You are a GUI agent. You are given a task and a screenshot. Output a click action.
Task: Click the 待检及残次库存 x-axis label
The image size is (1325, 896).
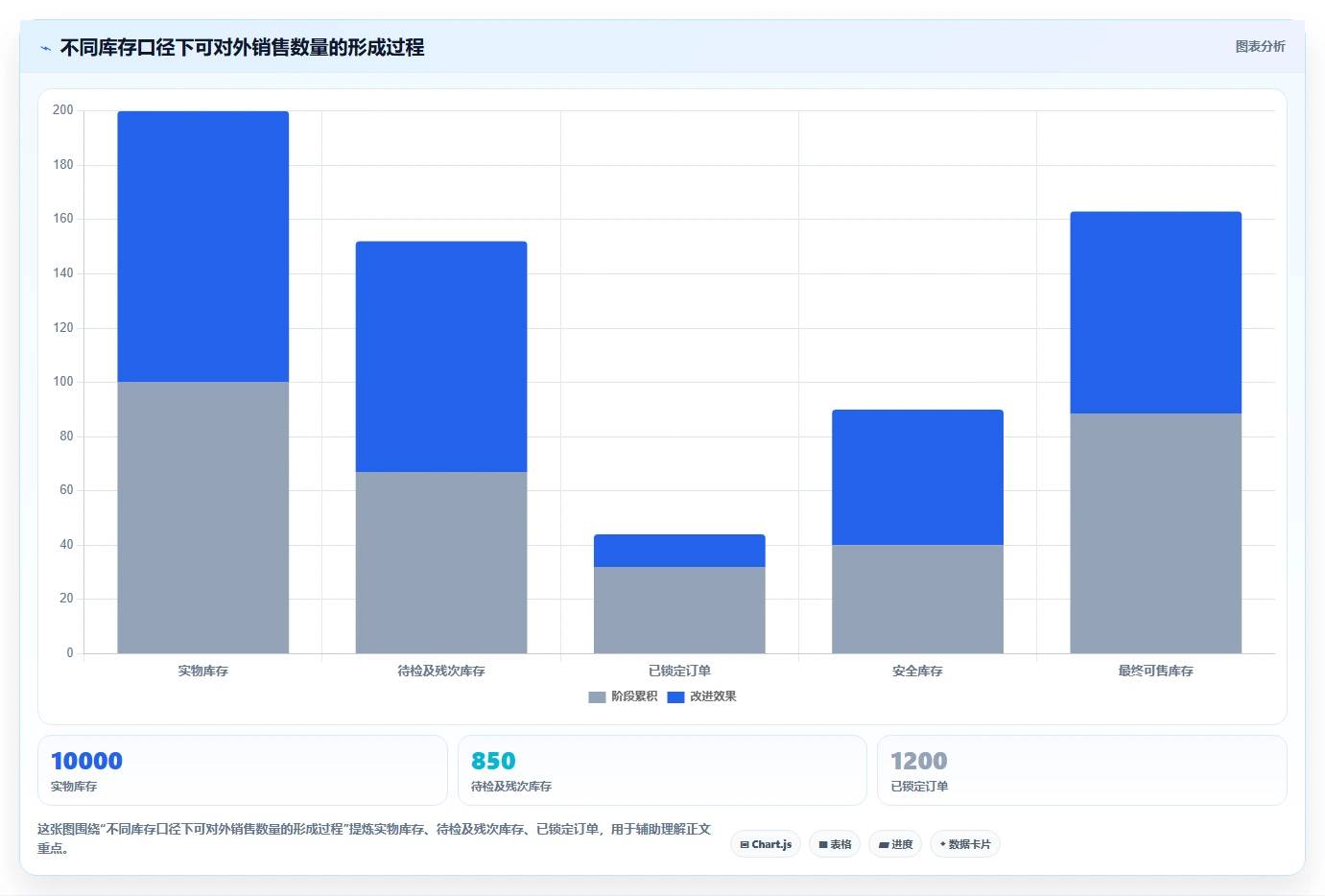441,672
